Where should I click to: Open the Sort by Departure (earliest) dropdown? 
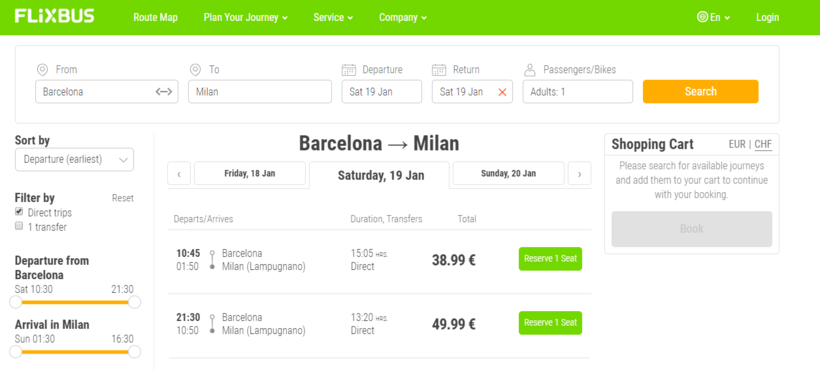pos(74,159)
